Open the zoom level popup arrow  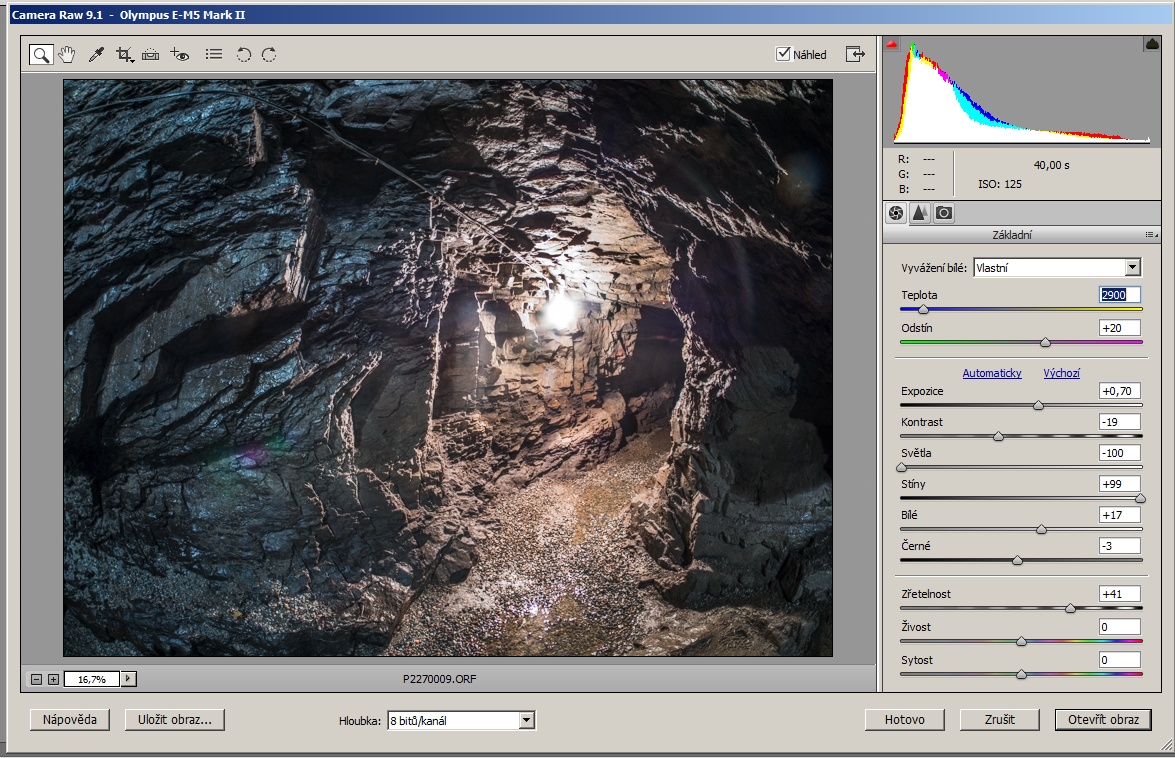(x=128, y=679)
